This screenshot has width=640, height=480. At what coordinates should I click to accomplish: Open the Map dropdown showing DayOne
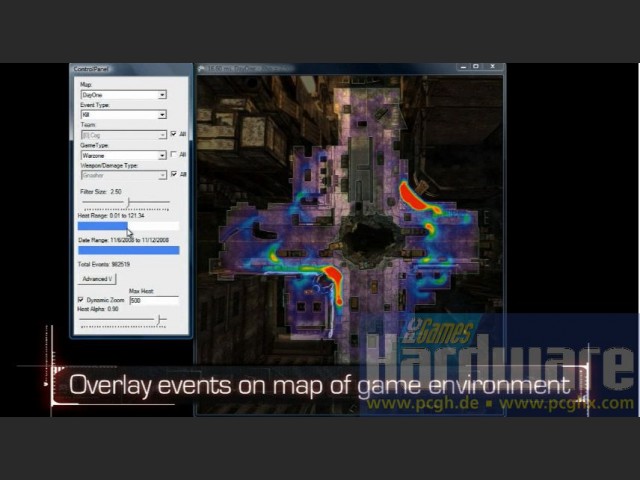coord(123,95)
